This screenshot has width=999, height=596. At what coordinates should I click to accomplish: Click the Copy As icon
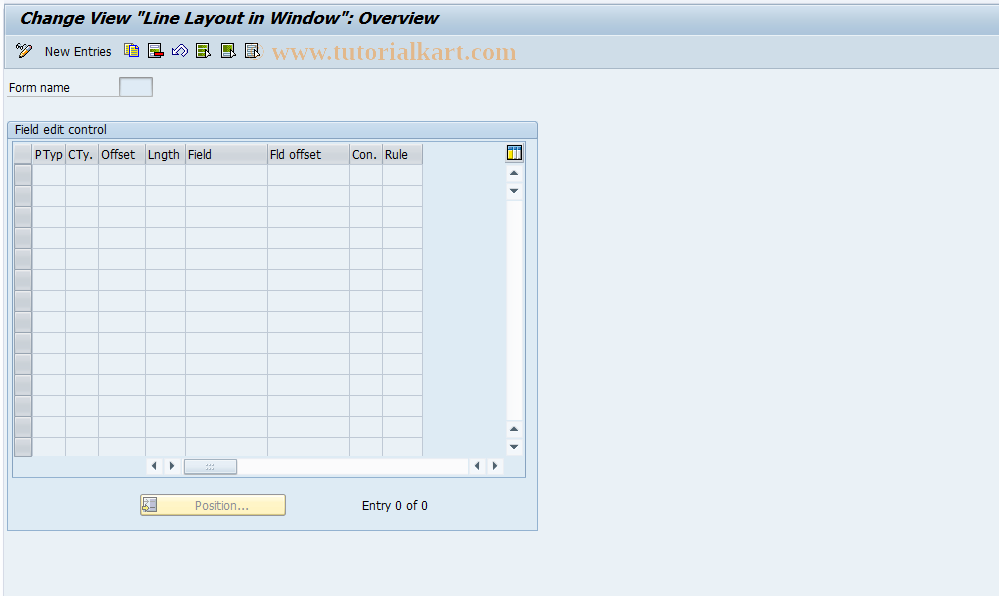pos(132,51)
